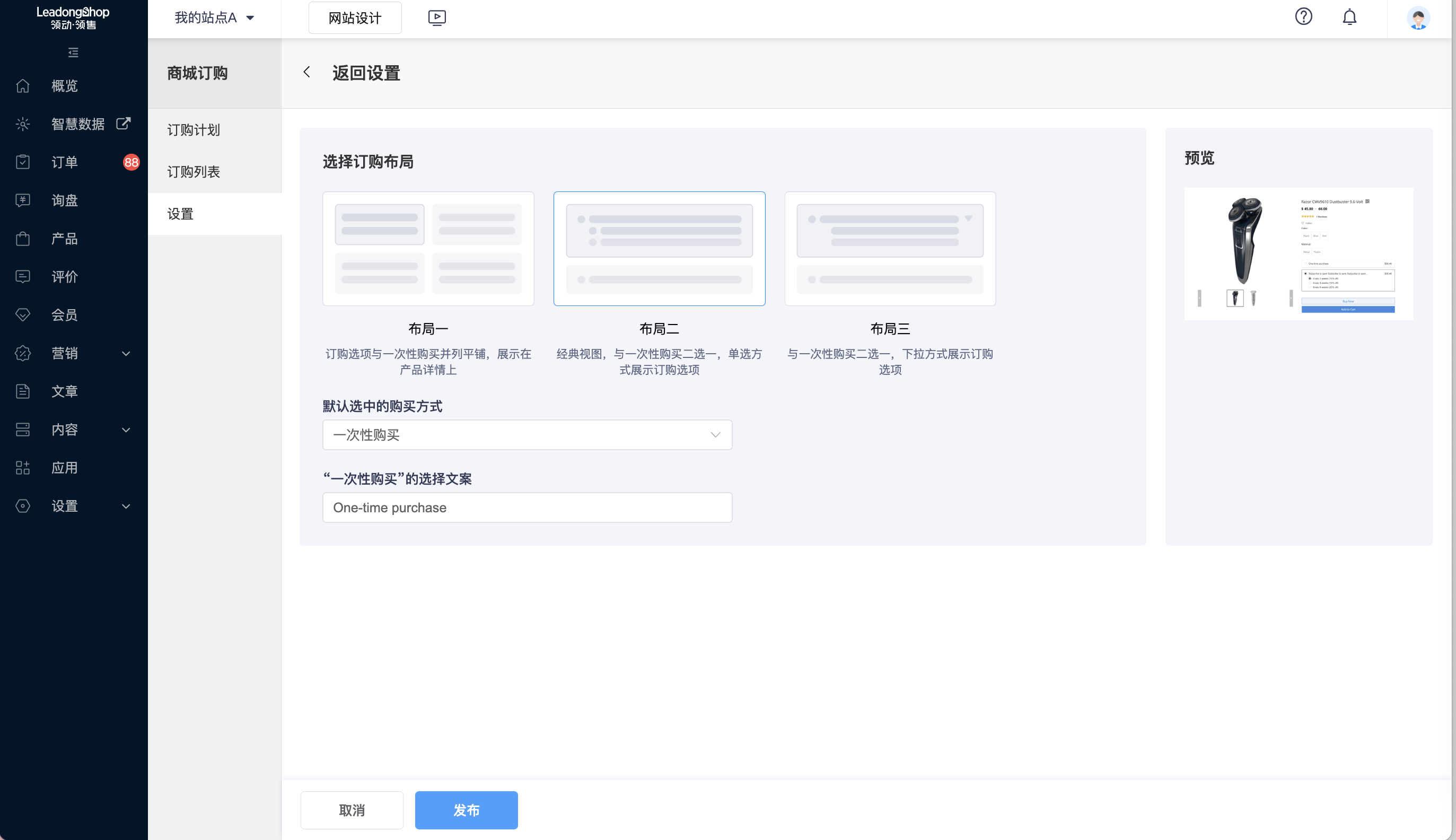The height and width of the screenshot is (840, 1456).
Task: Open the help question mark
Action: point(1304,17)
